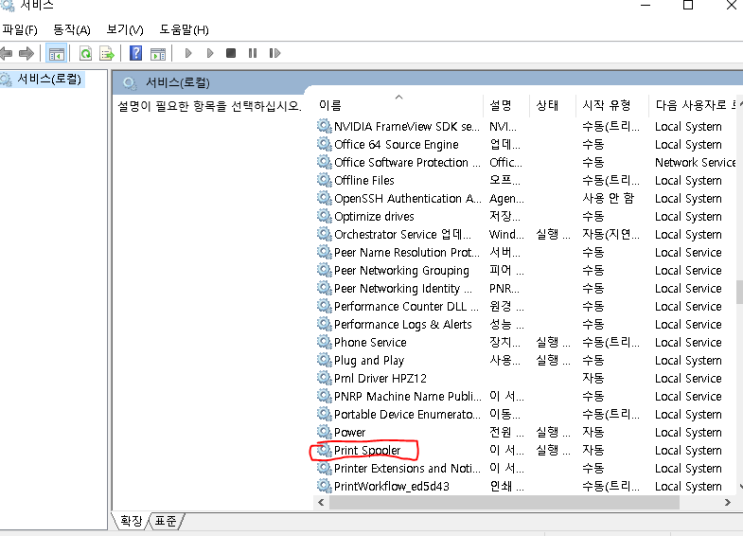Click 사용 안 함 startup type cell

tap(608, 199)
